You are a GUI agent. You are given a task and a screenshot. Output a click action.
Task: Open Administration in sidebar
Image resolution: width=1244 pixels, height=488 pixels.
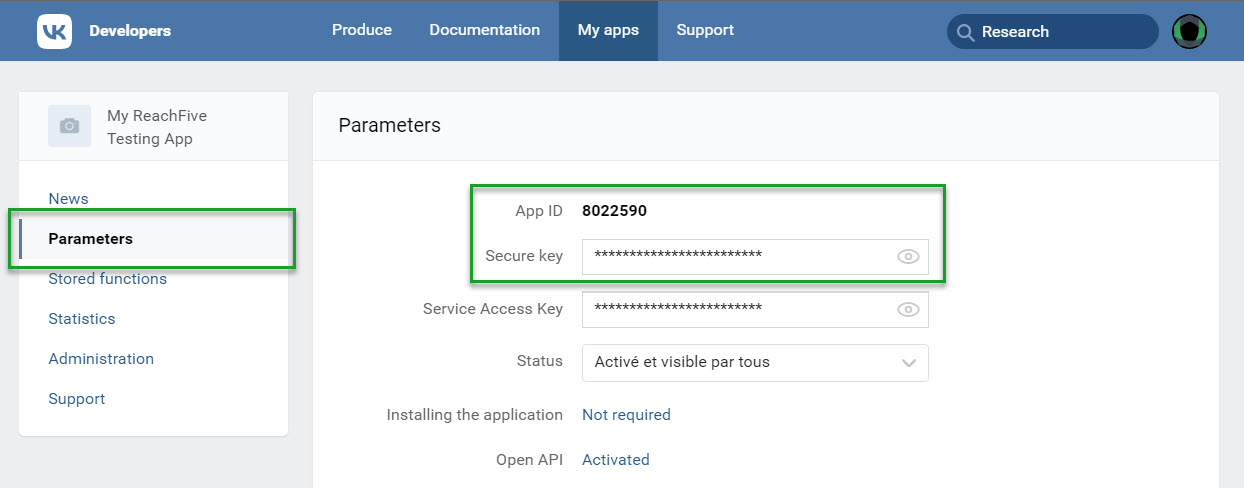pyautogui.click(x=101, y=359)
